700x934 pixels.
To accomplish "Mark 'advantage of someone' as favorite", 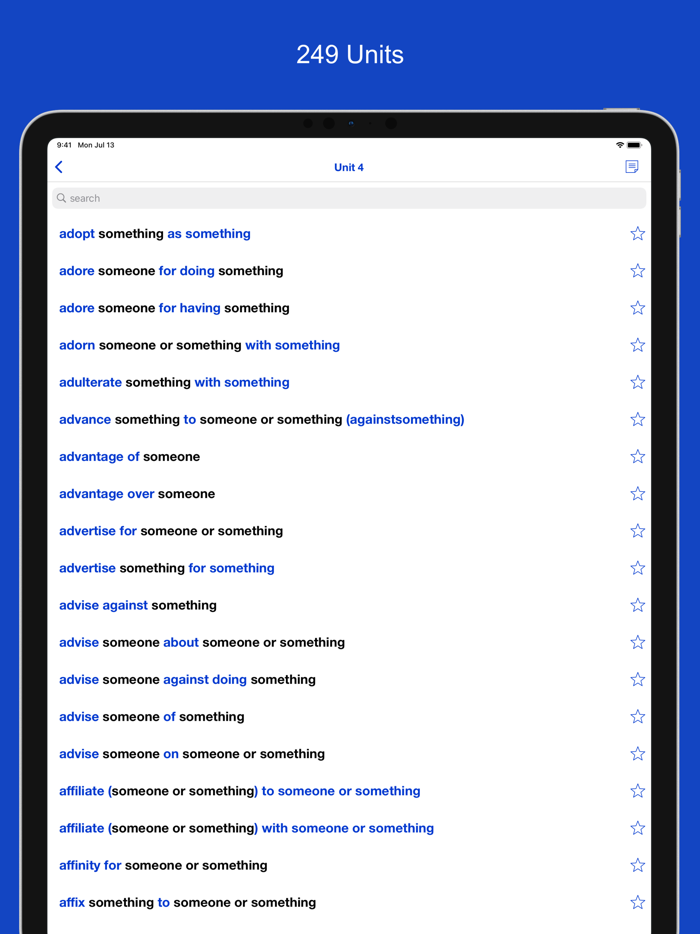I will click(637, 456).
